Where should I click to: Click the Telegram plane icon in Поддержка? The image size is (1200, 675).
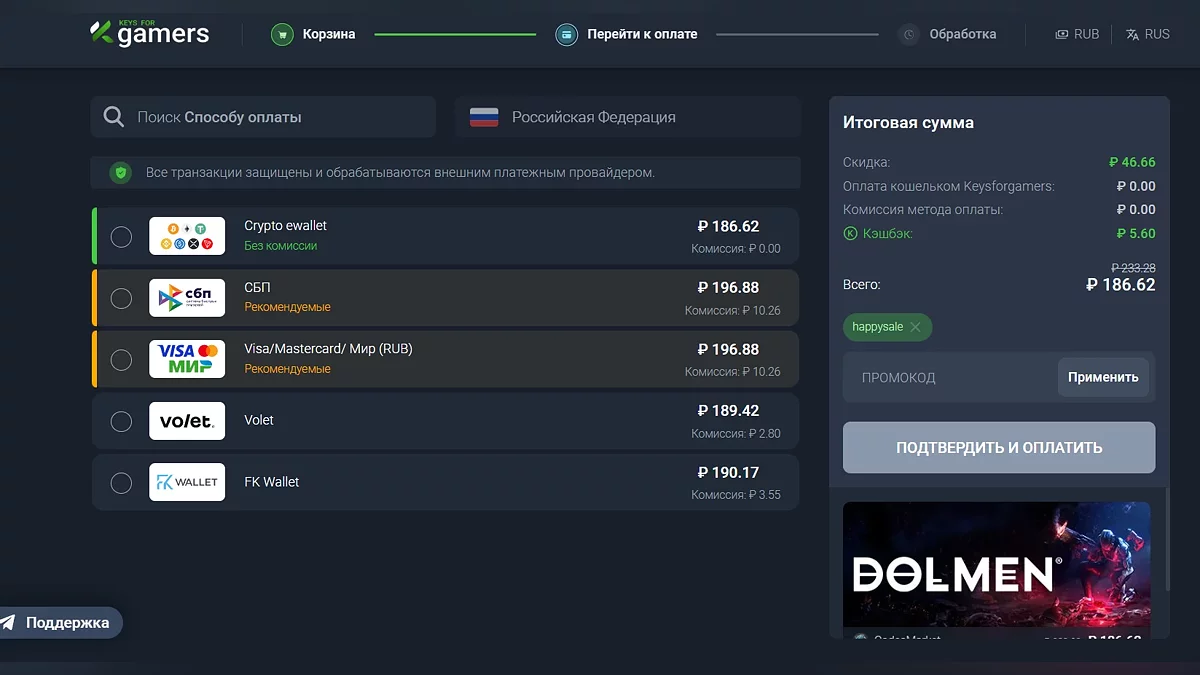pos(8,623)
